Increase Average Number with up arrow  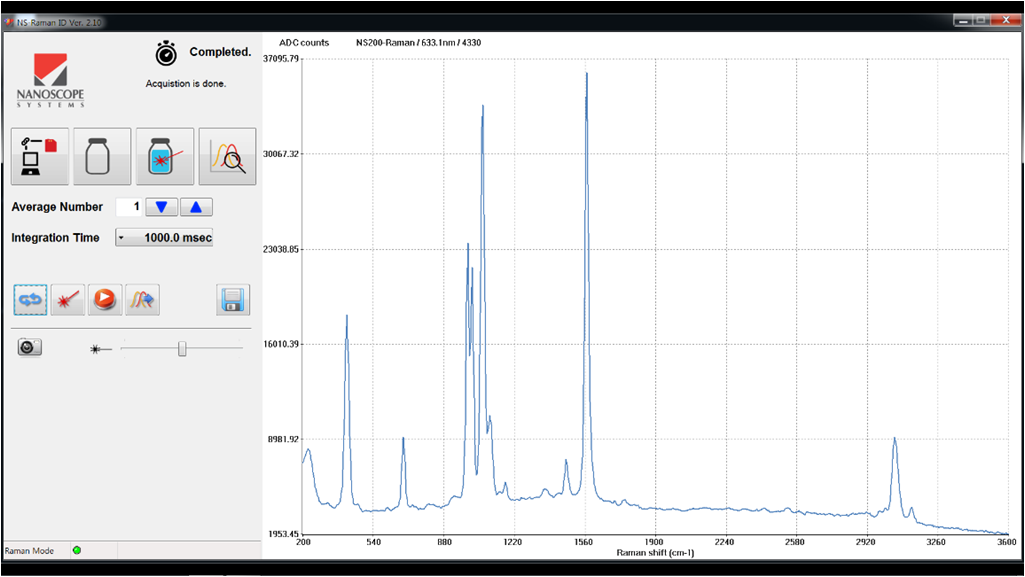(196, 207)
